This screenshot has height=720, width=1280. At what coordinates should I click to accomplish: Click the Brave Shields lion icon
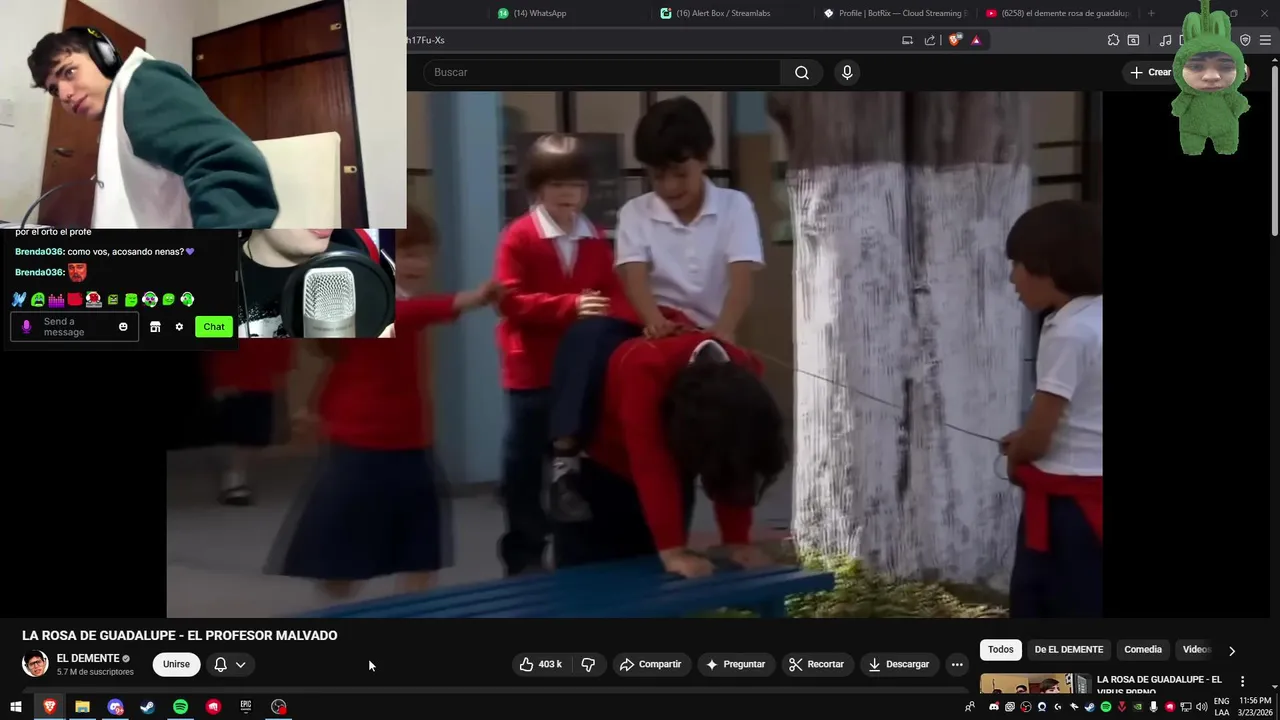click(x=955, y=40)
